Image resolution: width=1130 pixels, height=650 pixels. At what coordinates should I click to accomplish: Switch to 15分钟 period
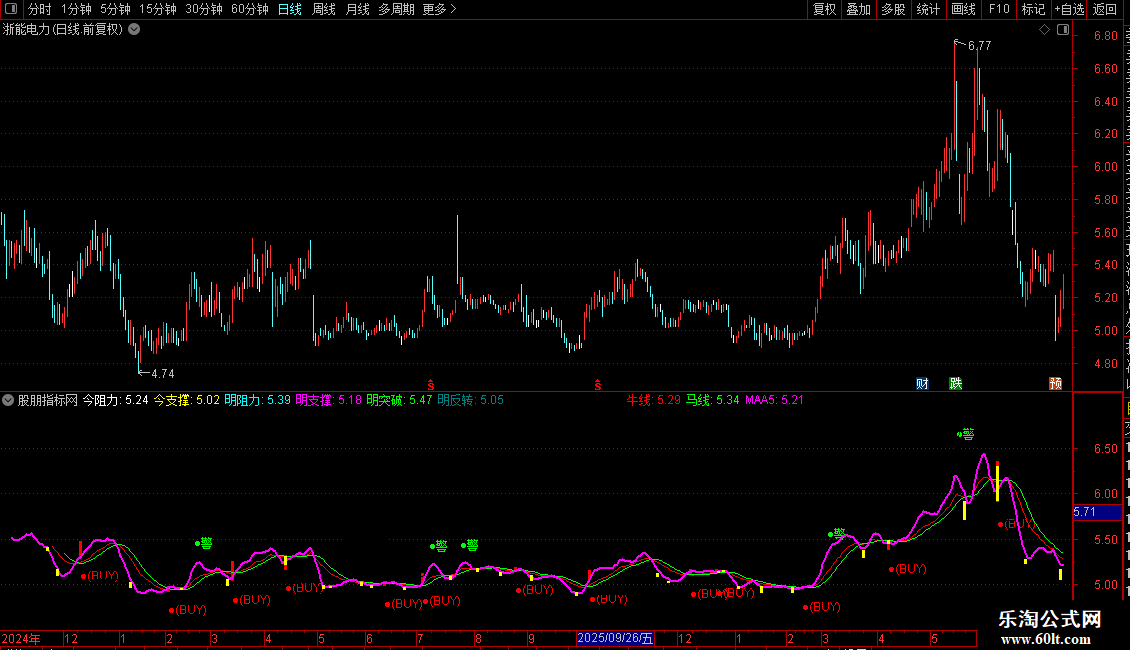[x=158, y=9]
